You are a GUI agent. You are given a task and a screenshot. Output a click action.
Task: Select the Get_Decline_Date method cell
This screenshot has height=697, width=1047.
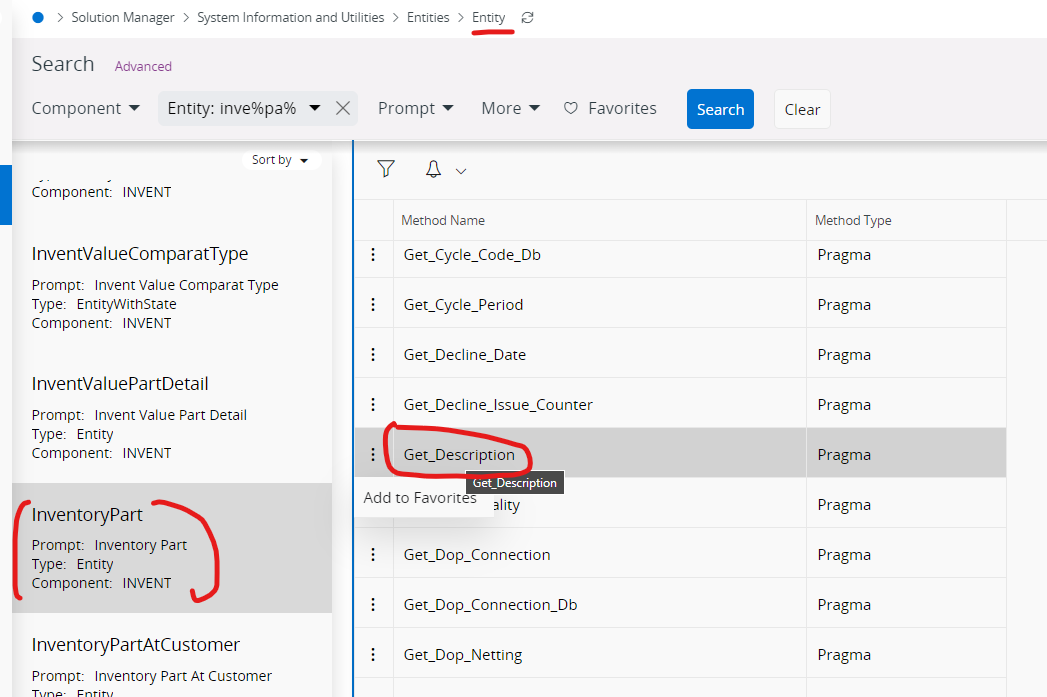tap(600, 355)
